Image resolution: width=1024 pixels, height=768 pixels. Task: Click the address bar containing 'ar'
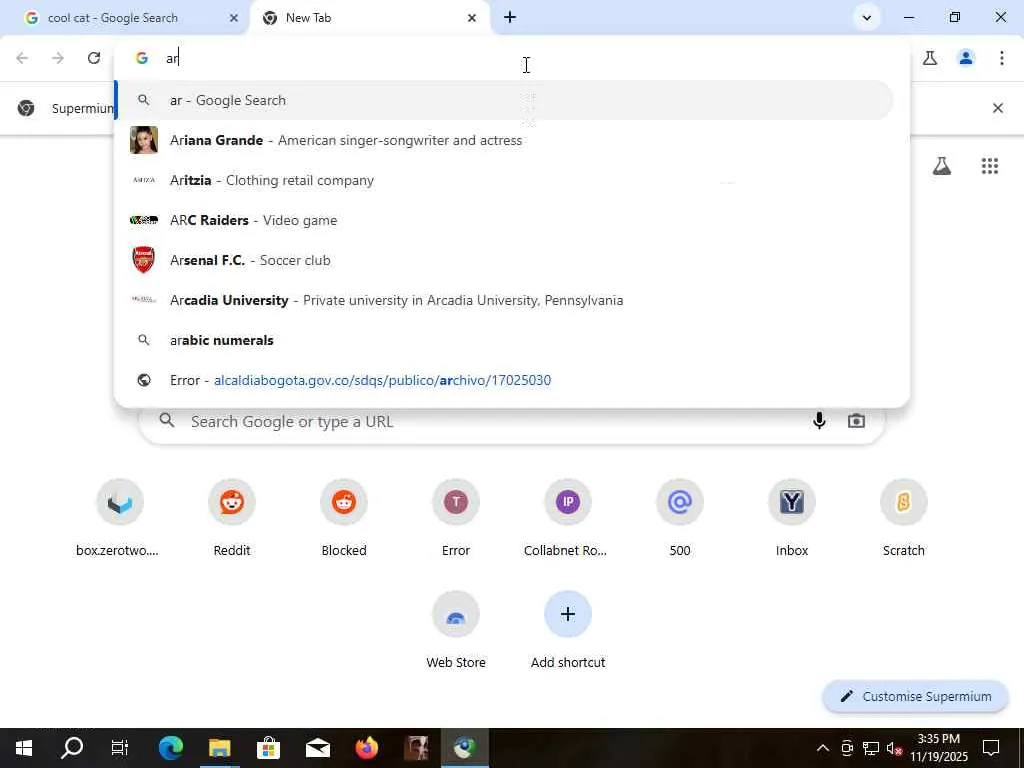click(512, 58)
